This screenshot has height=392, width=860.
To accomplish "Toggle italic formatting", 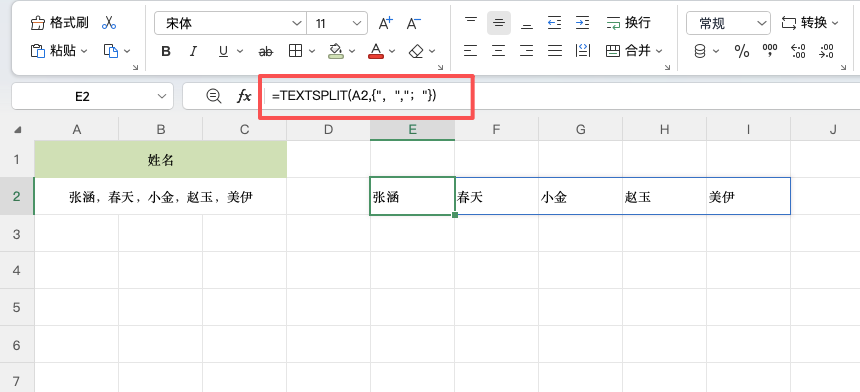I will click(193, 52).
